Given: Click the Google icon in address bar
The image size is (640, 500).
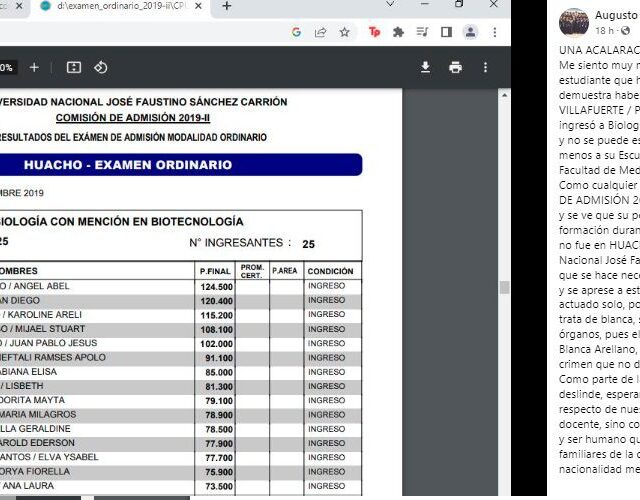Looking at the screenshot, I should coord(296,32).
